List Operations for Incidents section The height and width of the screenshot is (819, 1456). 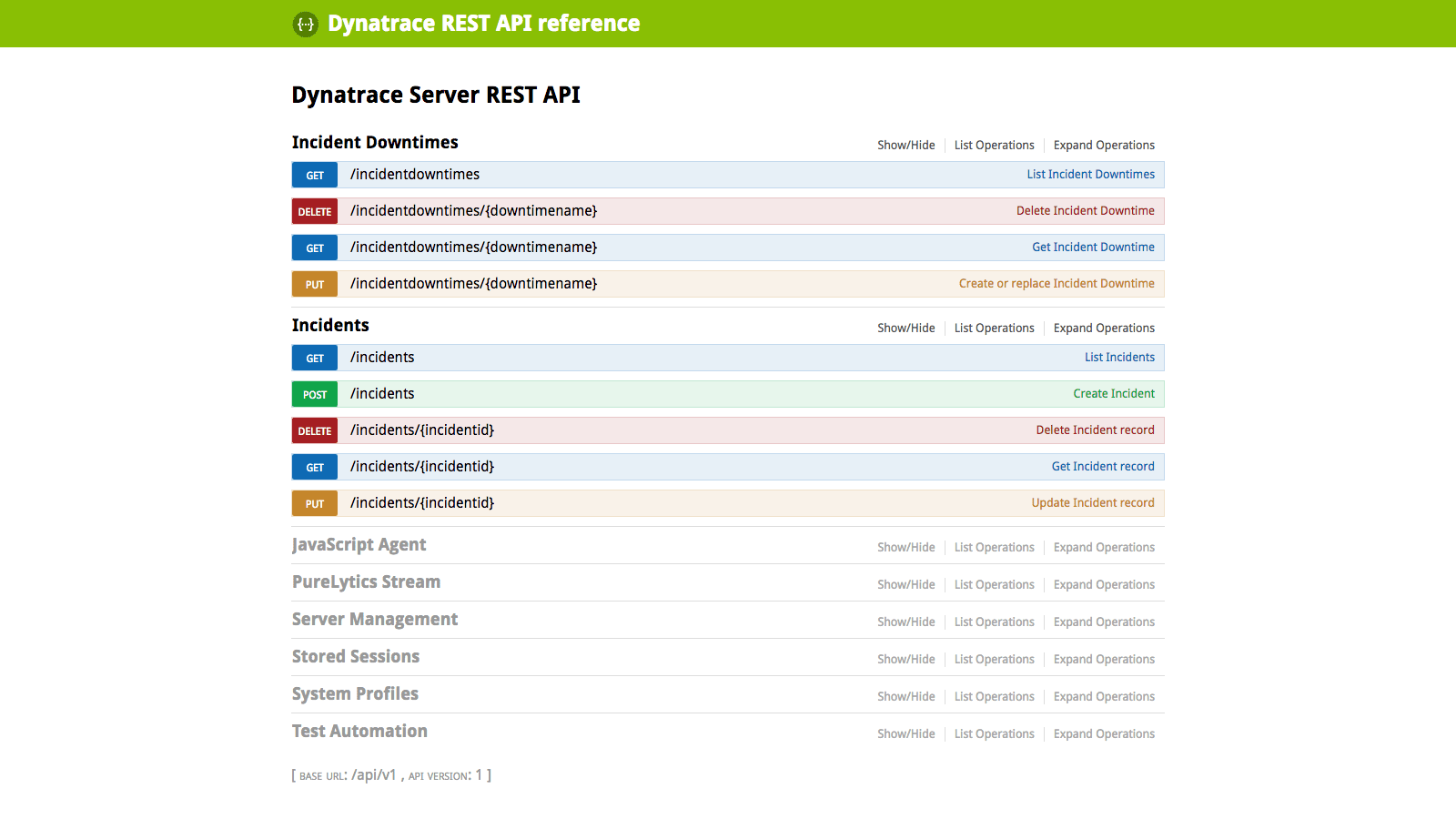994,329
